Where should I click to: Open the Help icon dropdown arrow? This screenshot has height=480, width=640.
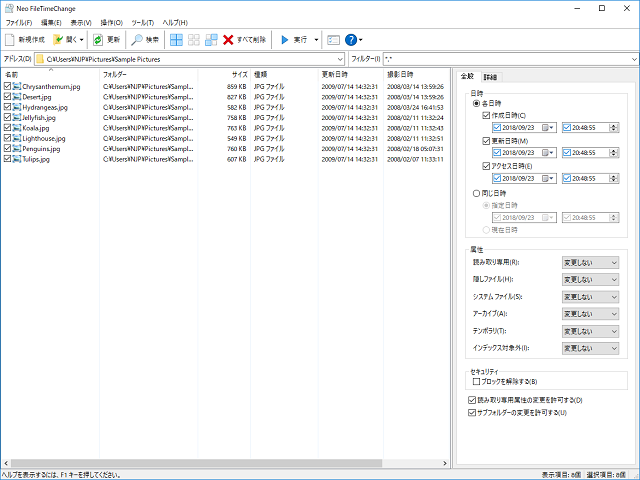360,40
